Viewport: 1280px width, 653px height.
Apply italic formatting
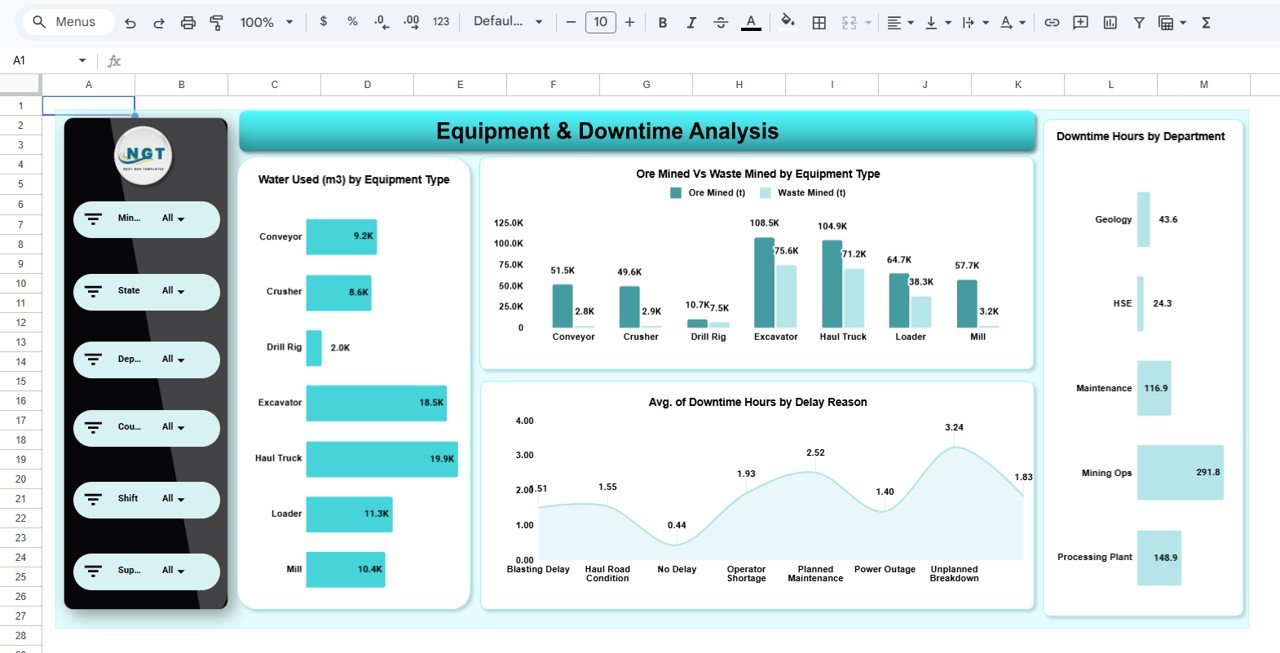[691, 21]
